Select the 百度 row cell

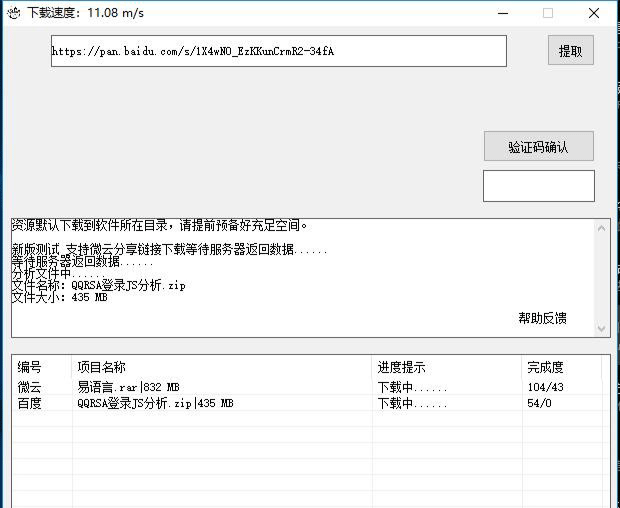[29, 403]
